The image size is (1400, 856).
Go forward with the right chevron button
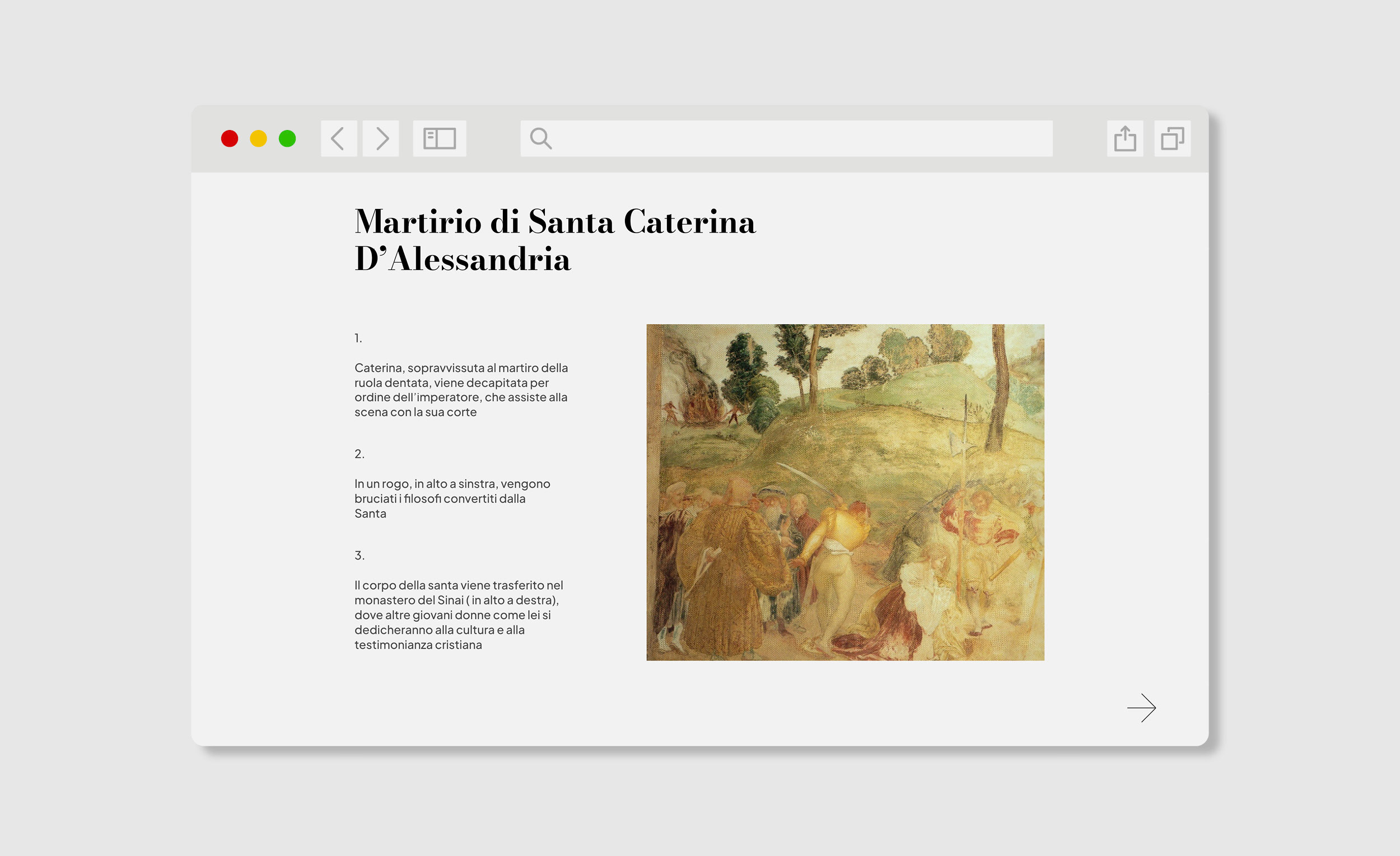coord(381,138)
